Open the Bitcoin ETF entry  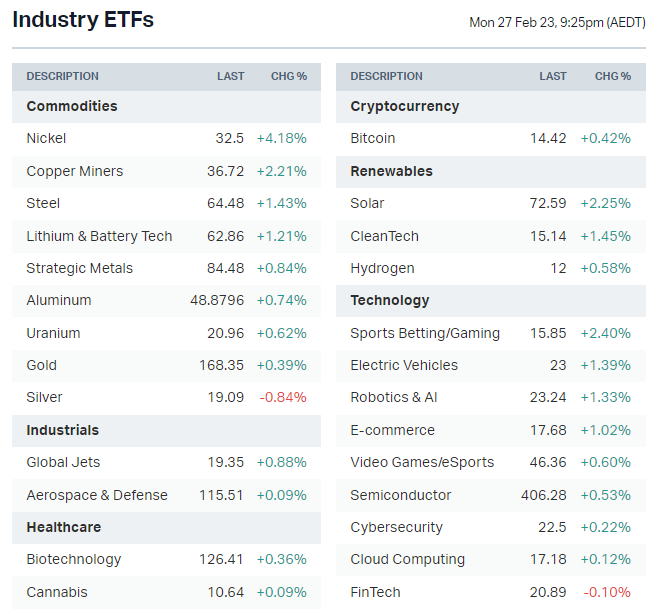point(373,139)
